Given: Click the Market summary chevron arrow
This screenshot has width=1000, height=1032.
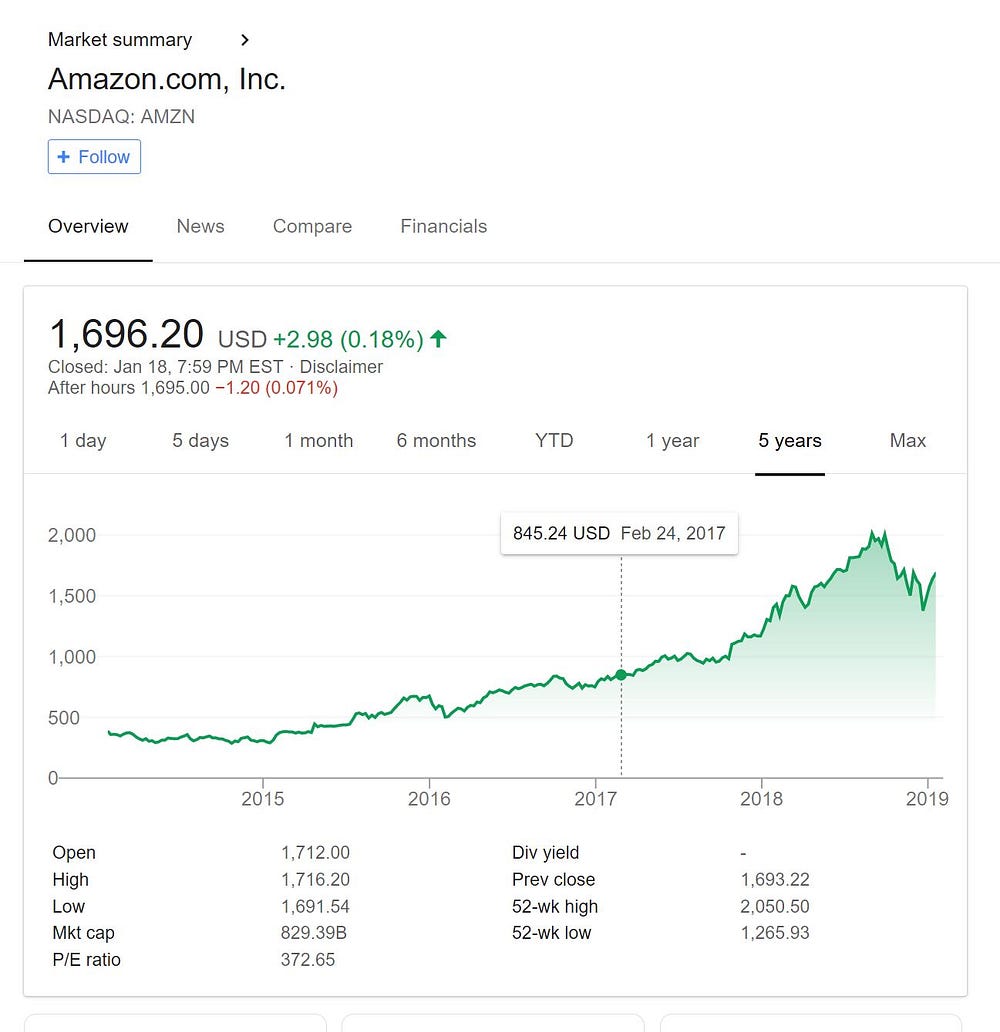Looking at the screenshot, I should (245, 40).
